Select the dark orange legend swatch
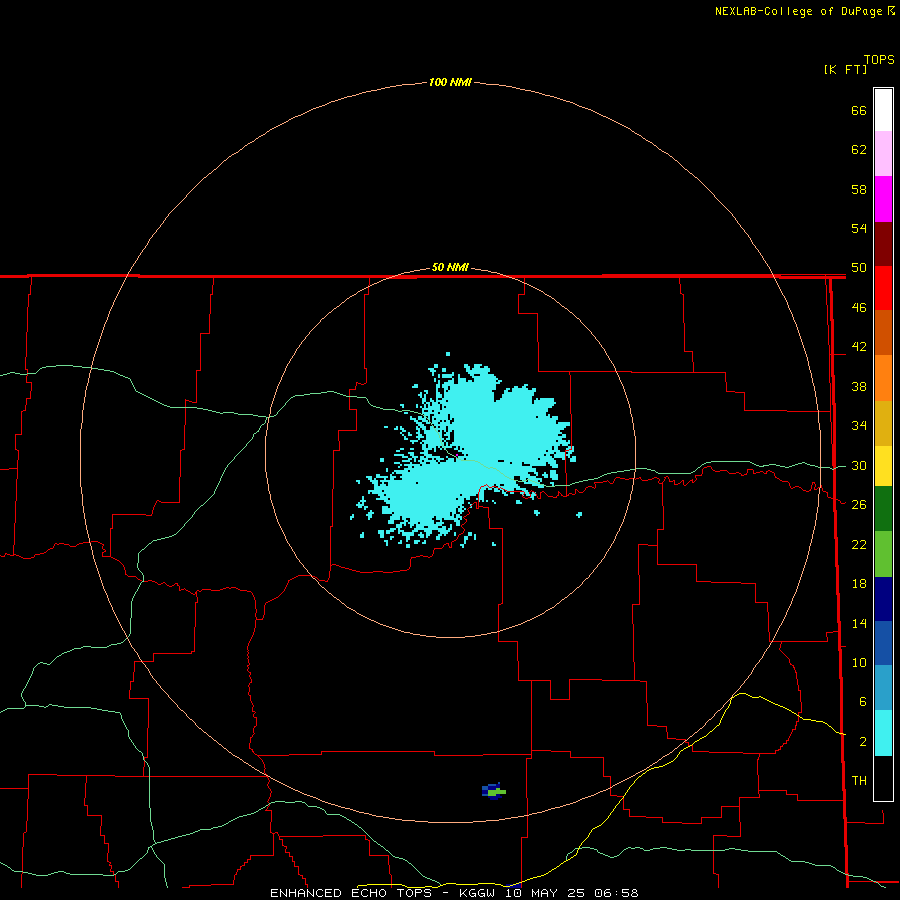Image resolution: width=900 pixels, height=900 pixels. click(883, 332)
